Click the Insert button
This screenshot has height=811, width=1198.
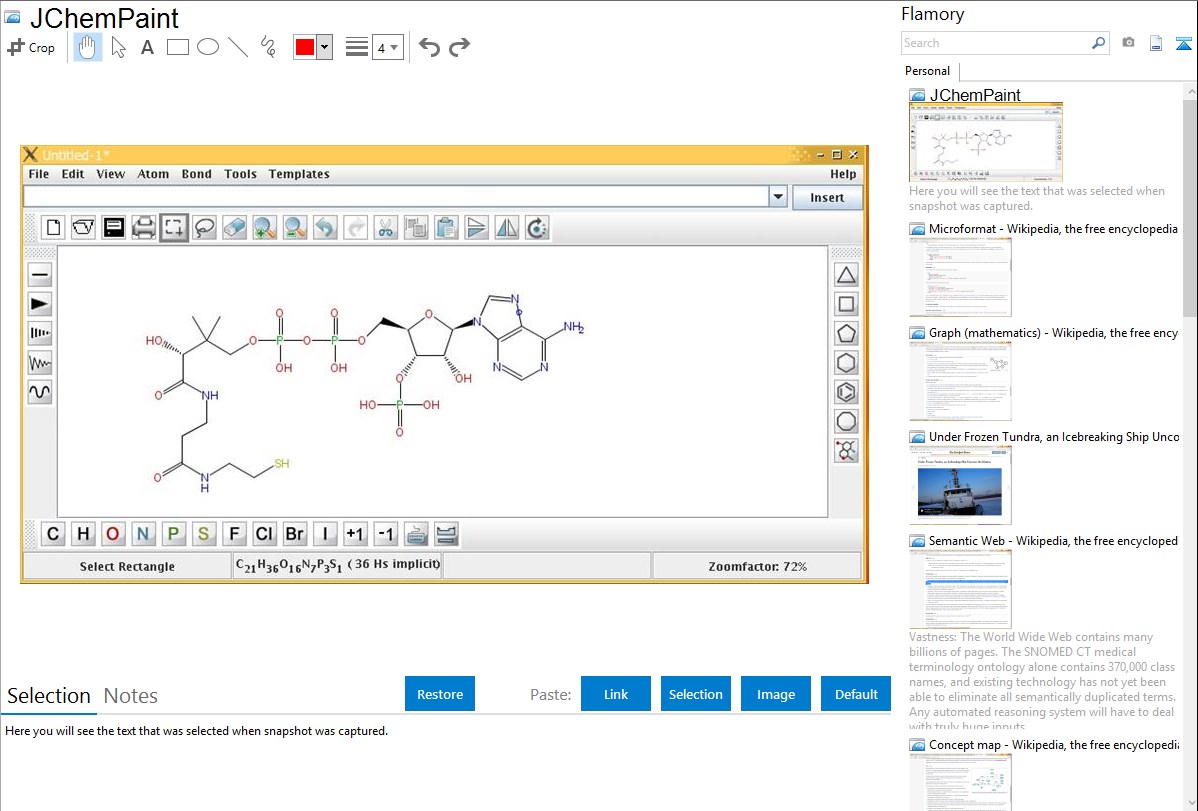(827, 197)
